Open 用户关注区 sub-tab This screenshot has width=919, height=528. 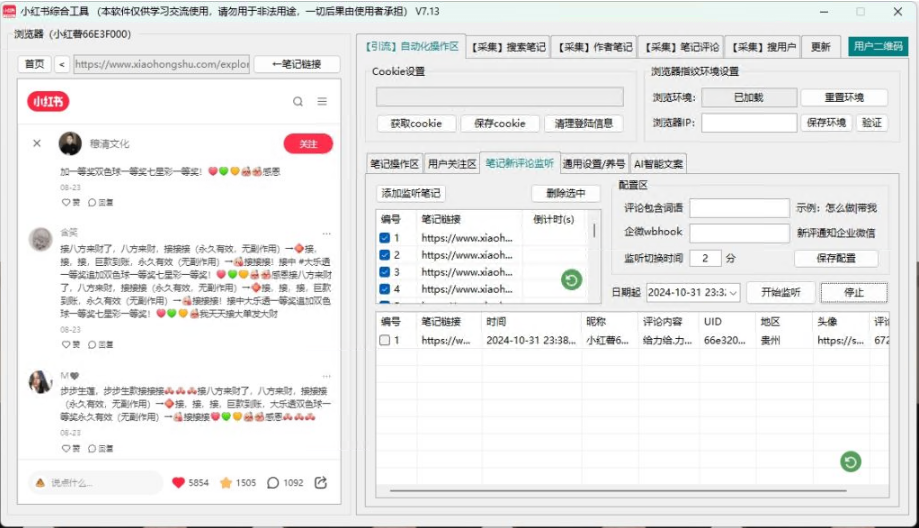(x=451, y=164)
